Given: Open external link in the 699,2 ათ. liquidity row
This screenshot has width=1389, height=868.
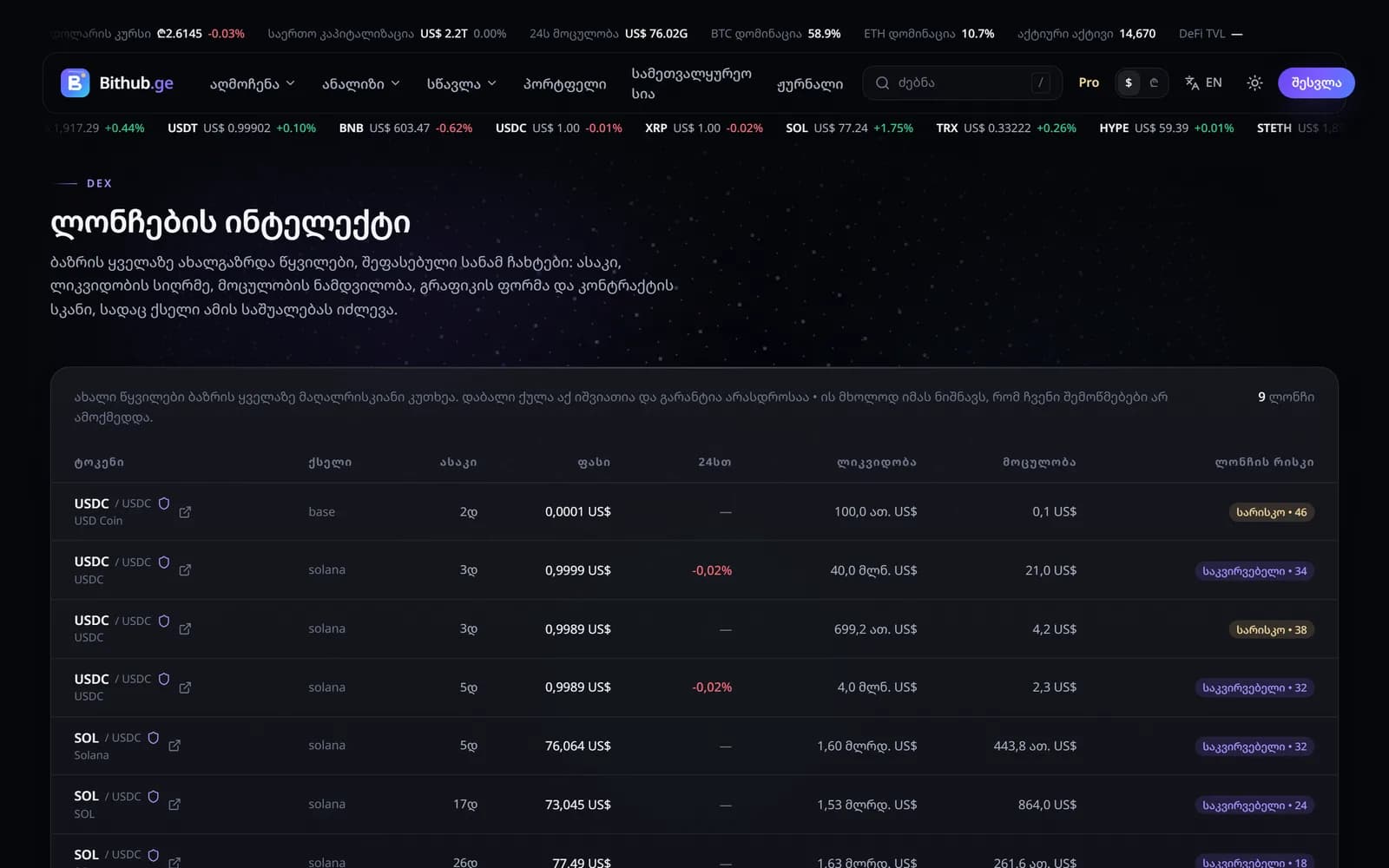Looking at the screenshot, I should [185, 629].
